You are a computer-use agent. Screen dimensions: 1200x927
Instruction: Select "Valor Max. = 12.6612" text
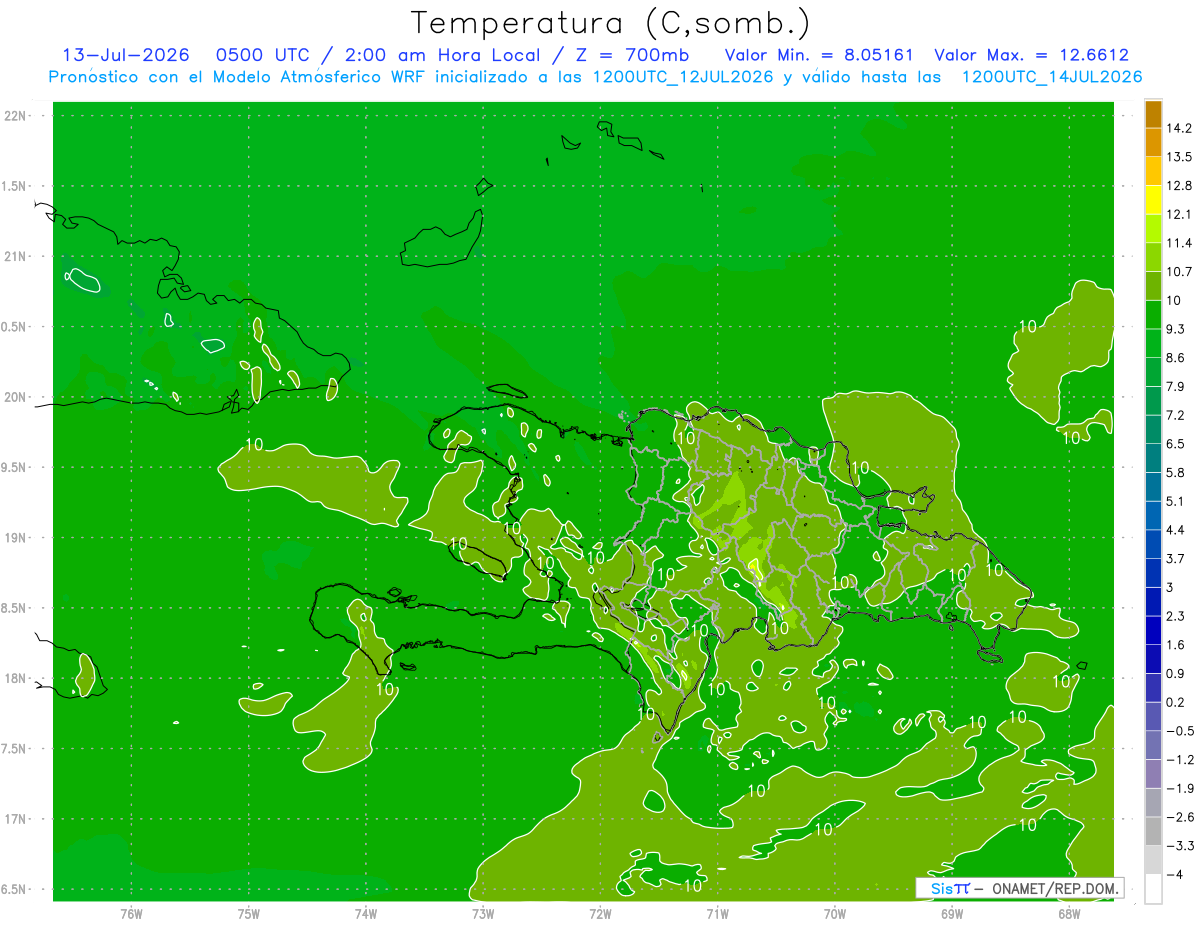(1032, 55)
